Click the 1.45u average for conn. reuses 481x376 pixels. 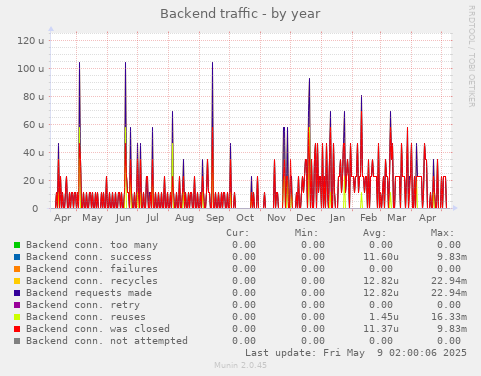click(384, 317)
